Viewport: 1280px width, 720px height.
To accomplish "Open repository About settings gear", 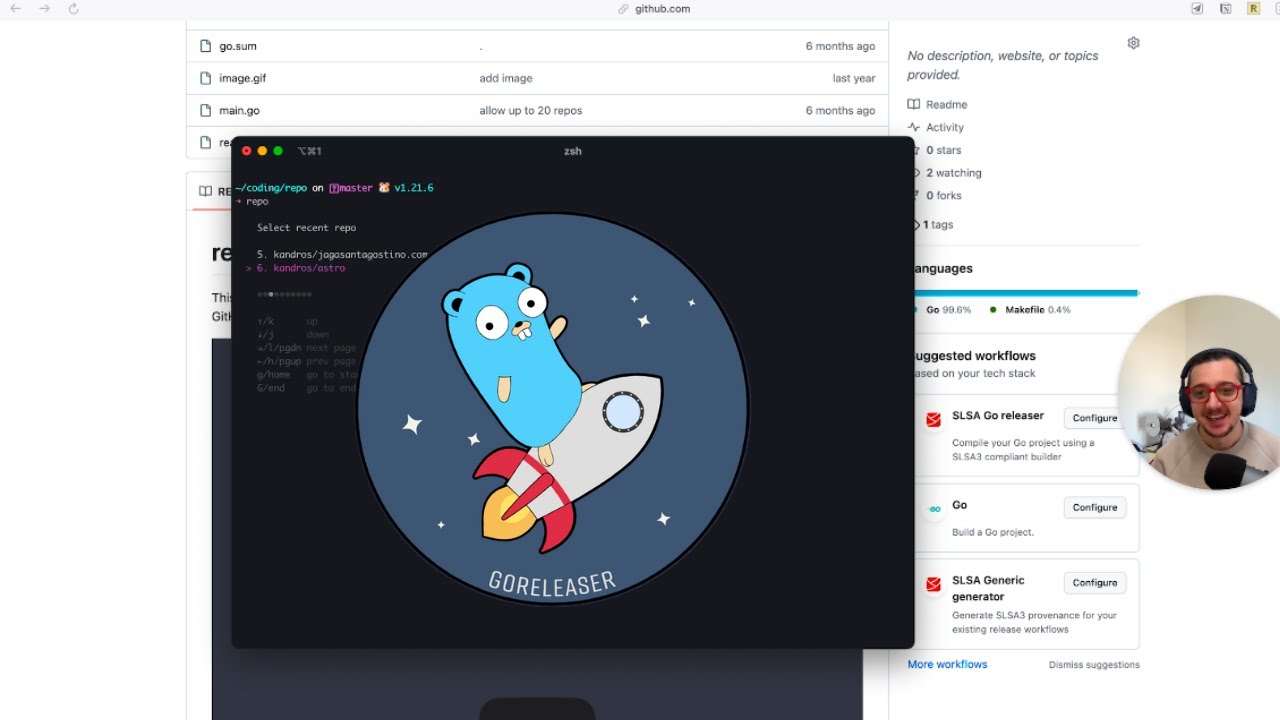I will point(1133,43).
